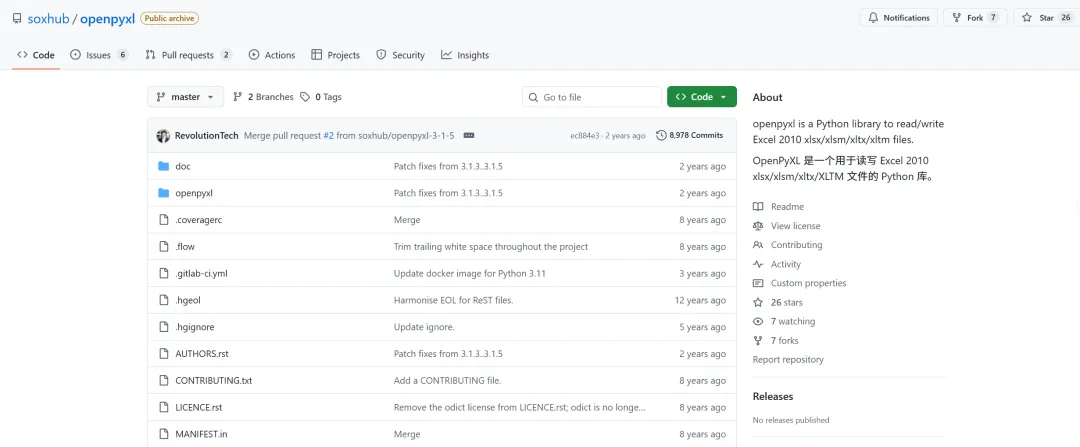The width and height of the screenshot is (1080, 447).
Task: Click the LICENCE.rst file icon
Action: 163,408
